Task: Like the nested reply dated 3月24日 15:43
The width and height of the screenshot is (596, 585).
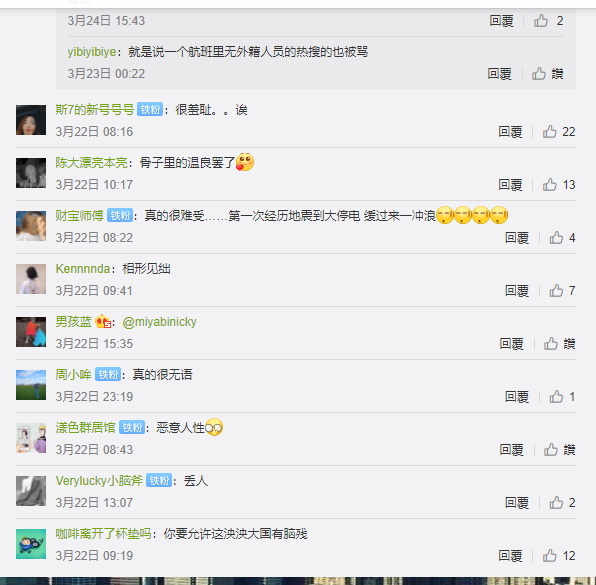Action: point(548,21)
